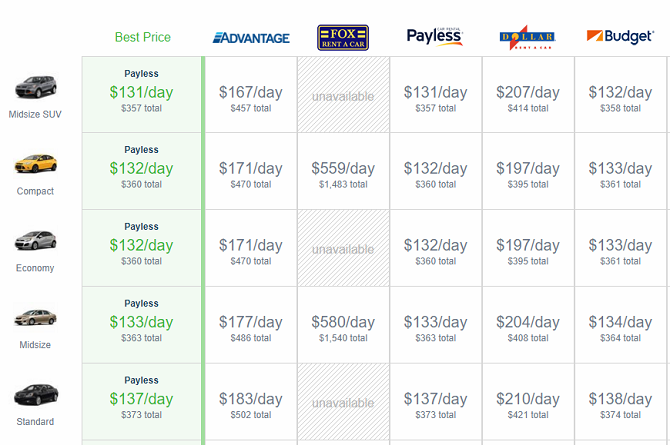Click the Economy car image
Image resolution: width=670 pixels, height=445 pixels.
click(x=36, y=240)
